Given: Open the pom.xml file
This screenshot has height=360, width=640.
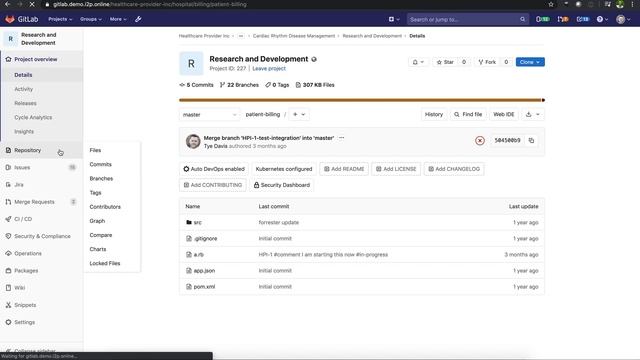Looking at the screenshot, I should tap(204, 287).
